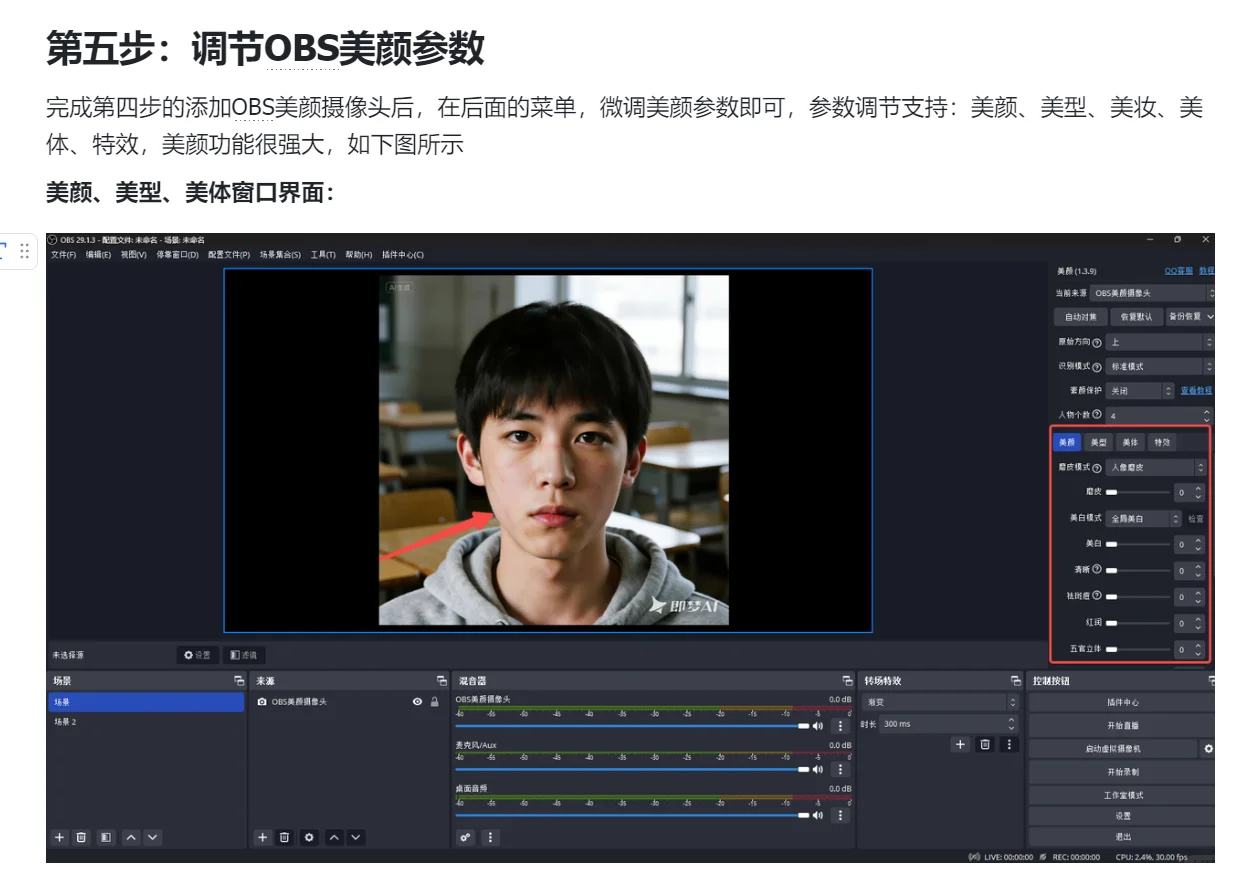Open source properties gear in the 来源 panel

(309, 837)
